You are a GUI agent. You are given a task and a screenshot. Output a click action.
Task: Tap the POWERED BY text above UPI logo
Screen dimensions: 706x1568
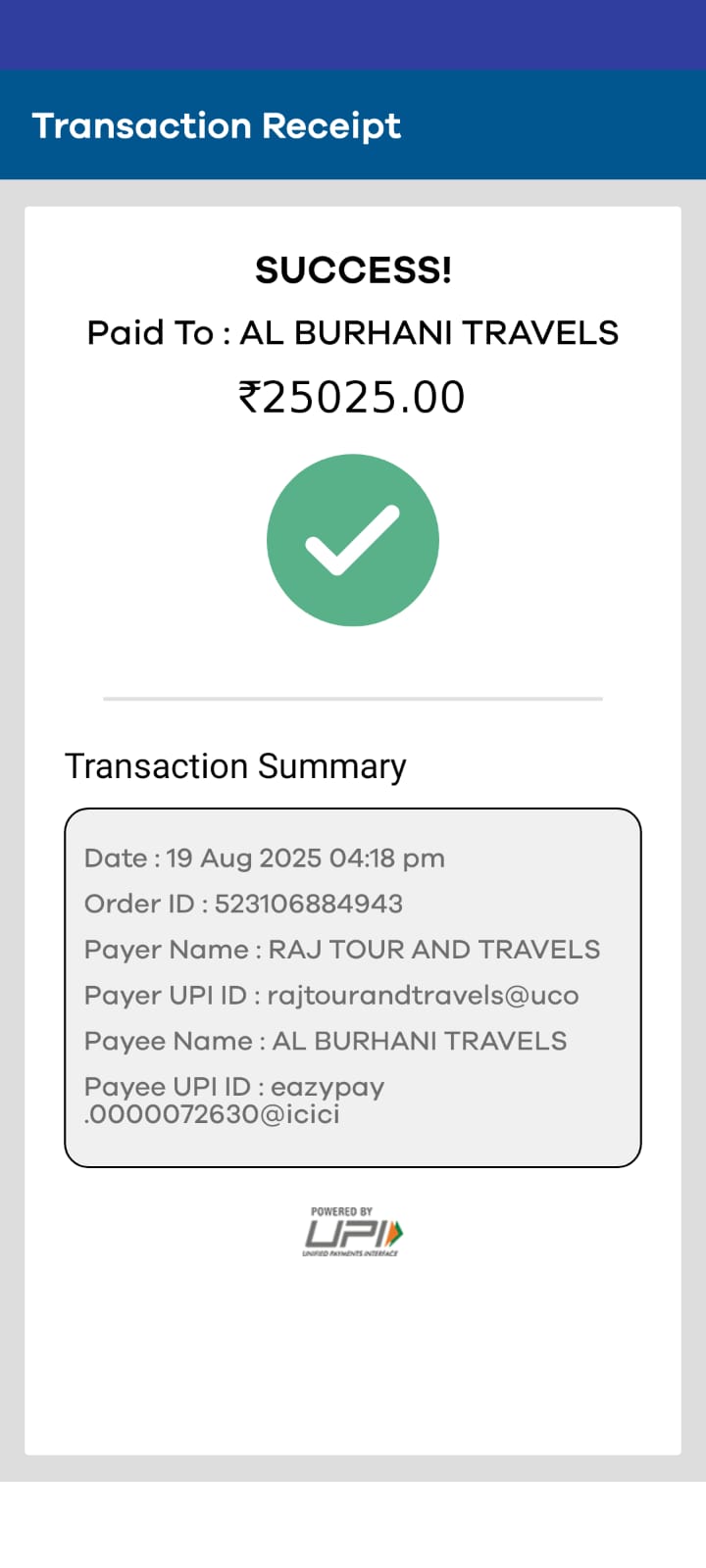tap(341, 1212)
